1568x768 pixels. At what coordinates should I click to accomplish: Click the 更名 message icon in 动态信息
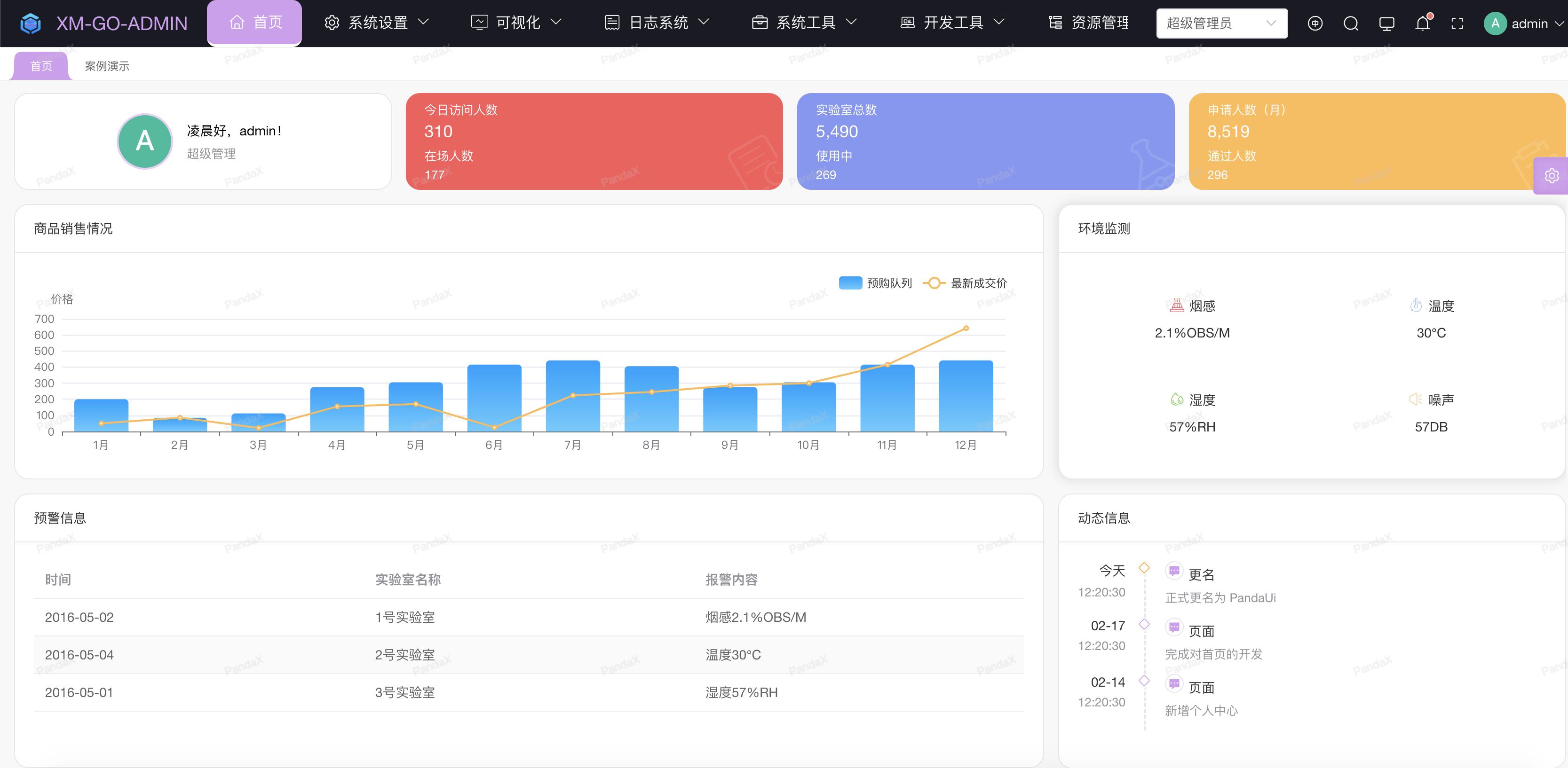point(1175,572)
